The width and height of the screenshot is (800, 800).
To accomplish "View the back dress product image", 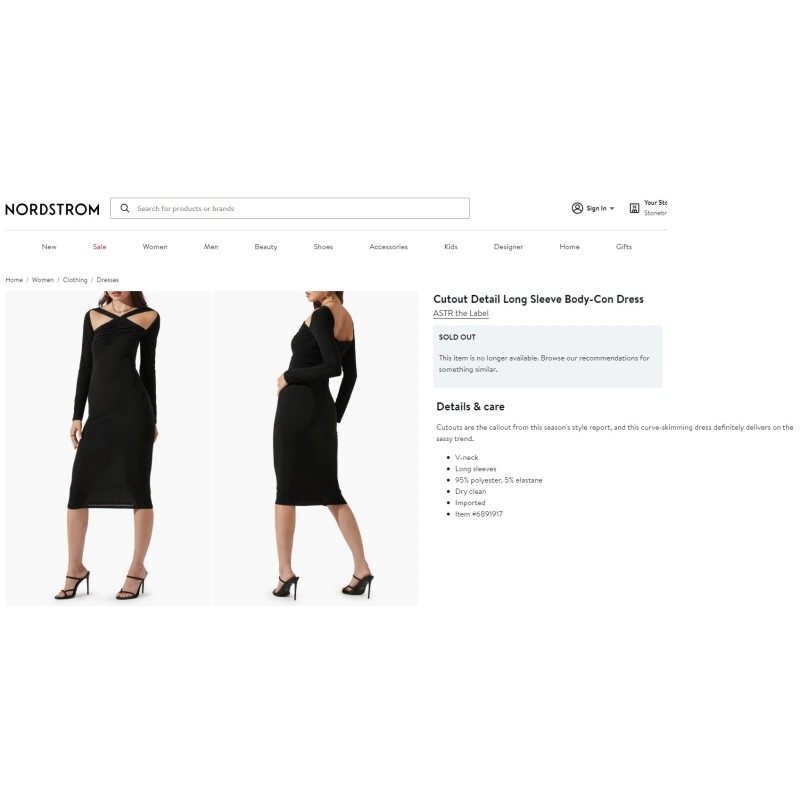I will (315, 448).
